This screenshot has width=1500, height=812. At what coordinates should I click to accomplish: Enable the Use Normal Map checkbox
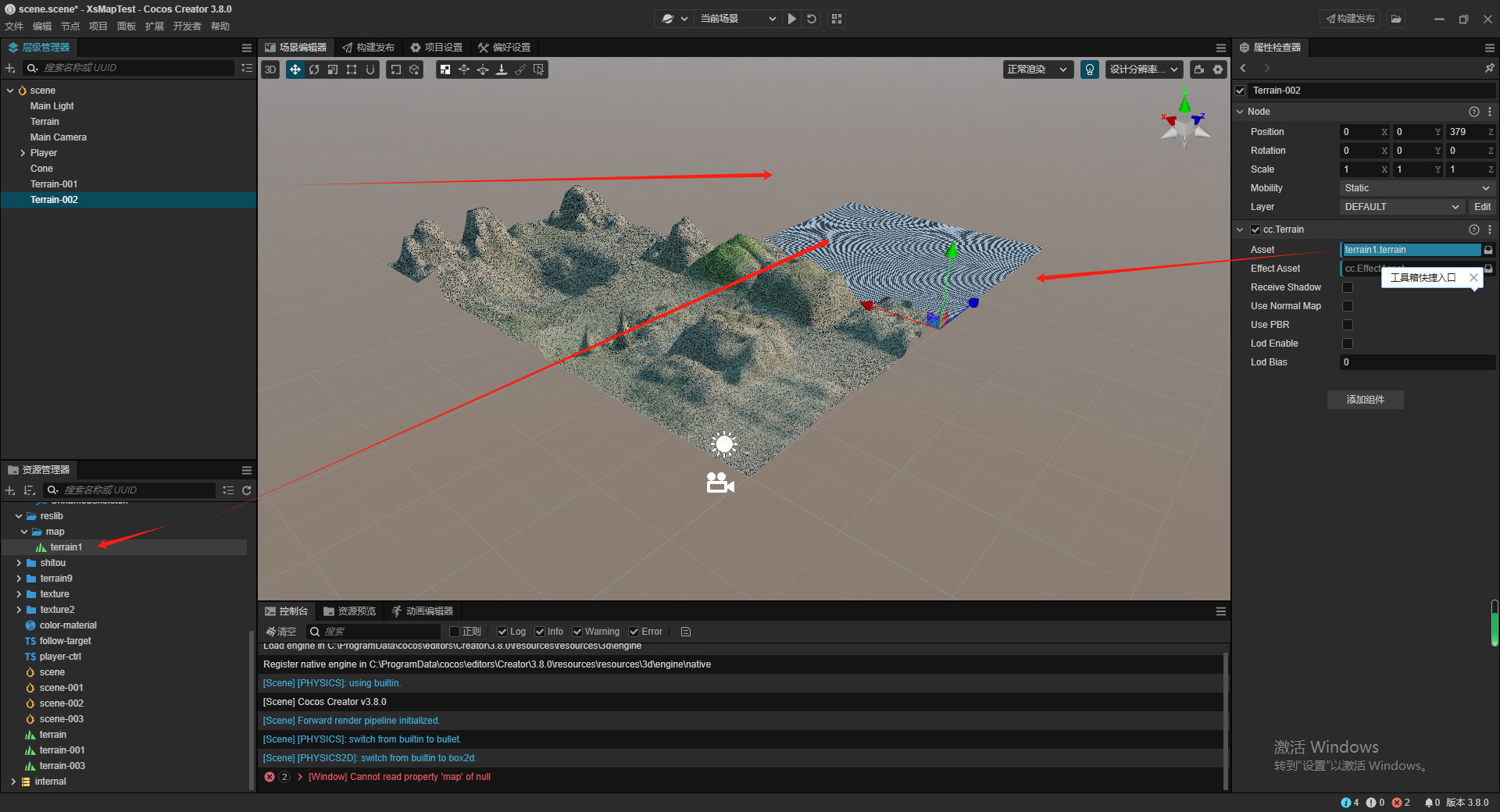coord(1348,306)
